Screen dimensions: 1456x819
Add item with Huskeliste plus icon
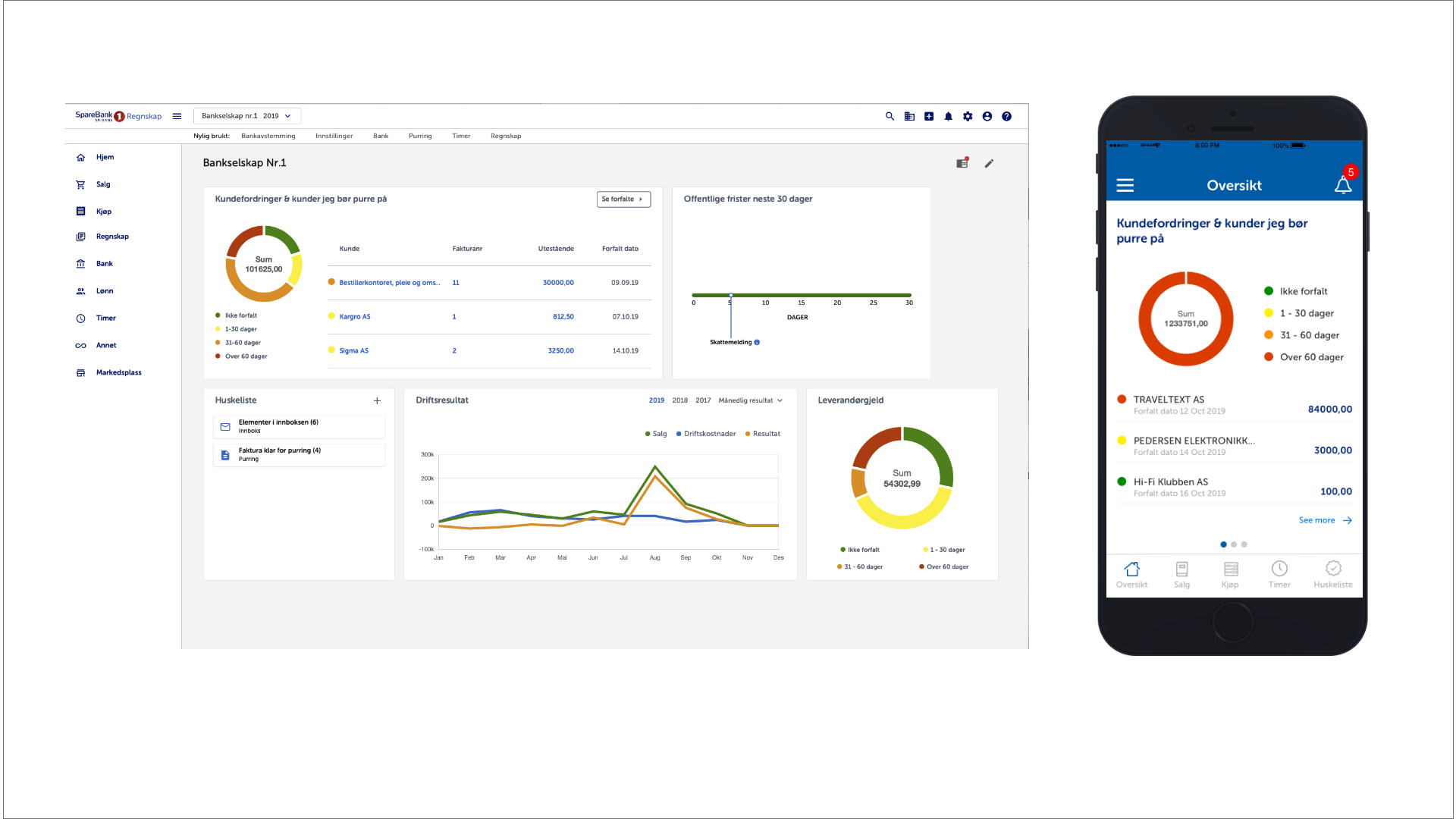[x=377, y=400]
